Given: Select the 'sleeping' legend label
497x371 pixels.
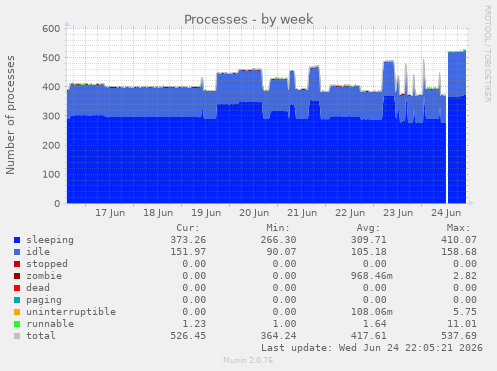Looking at the screenshot, I should click(50, 240).
